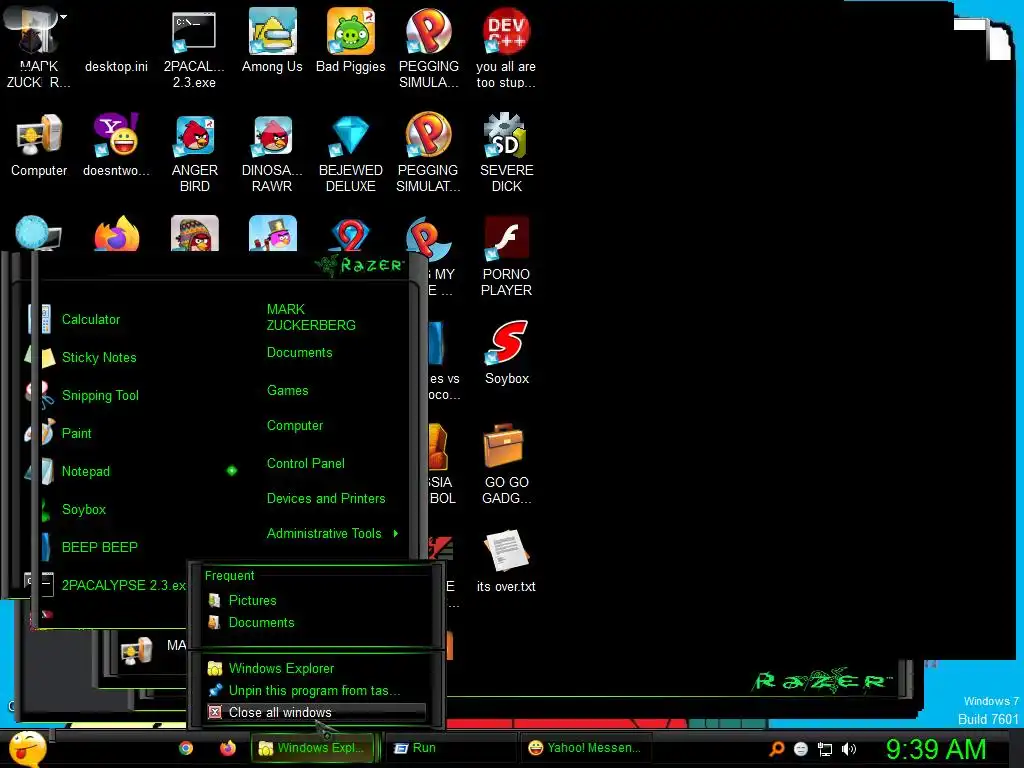Click the 9:39 AM clock
The width and height of the screenshot is (1024, 768).
[935, 749]
